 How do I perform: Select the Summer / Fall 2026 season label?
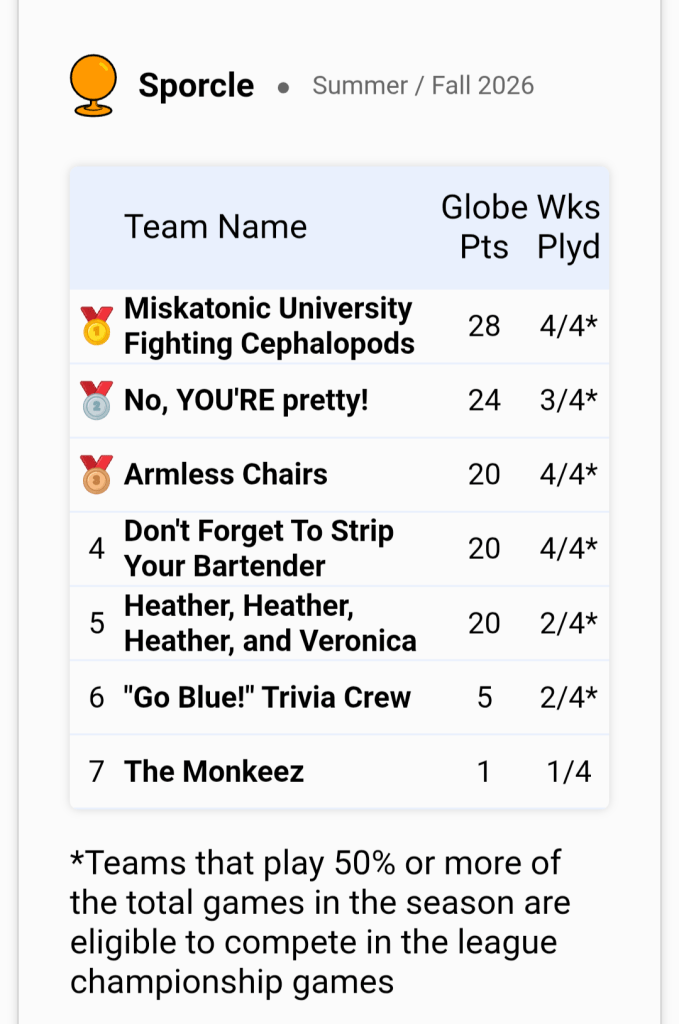tap(423, 86)
